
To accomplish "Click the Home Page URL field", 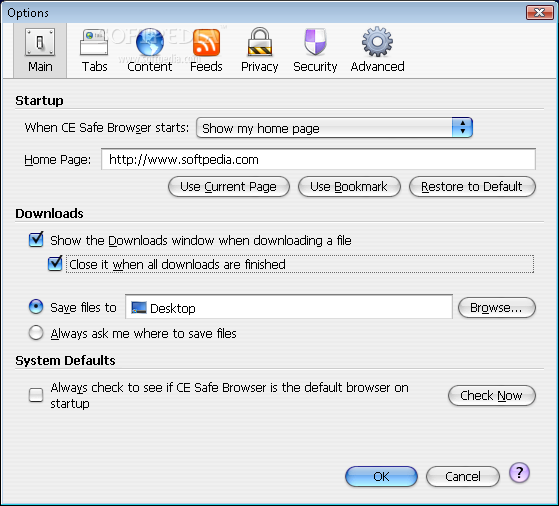I will point(318,159).
